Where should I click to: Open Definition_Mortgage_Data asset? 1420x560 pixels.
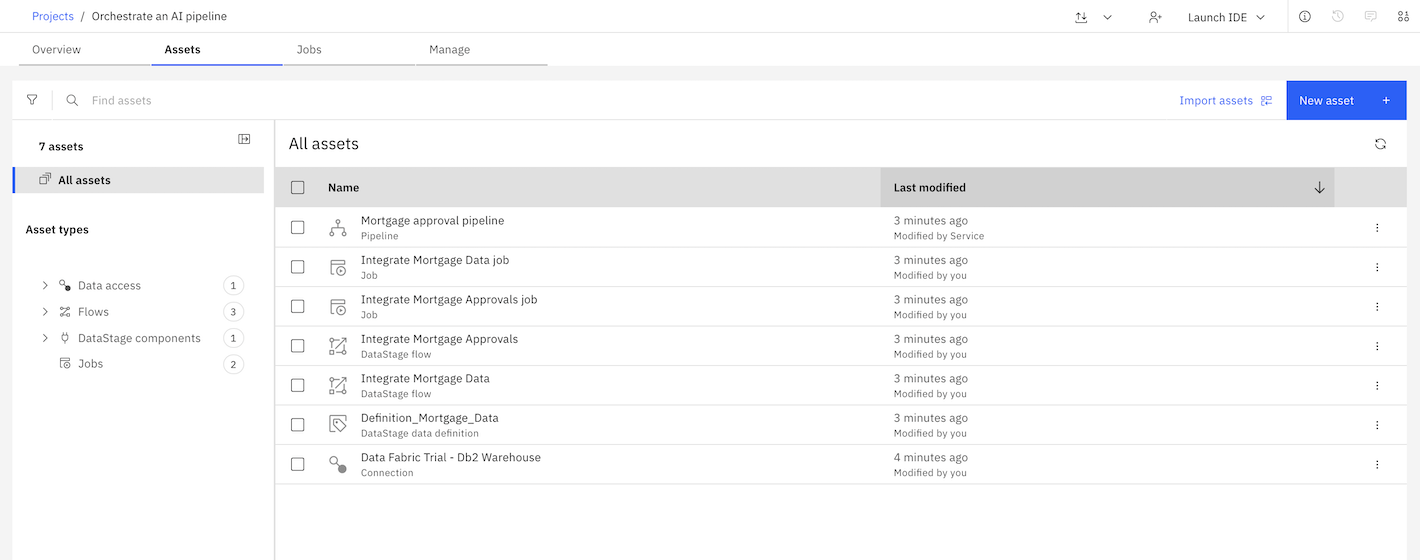(429, 418)
